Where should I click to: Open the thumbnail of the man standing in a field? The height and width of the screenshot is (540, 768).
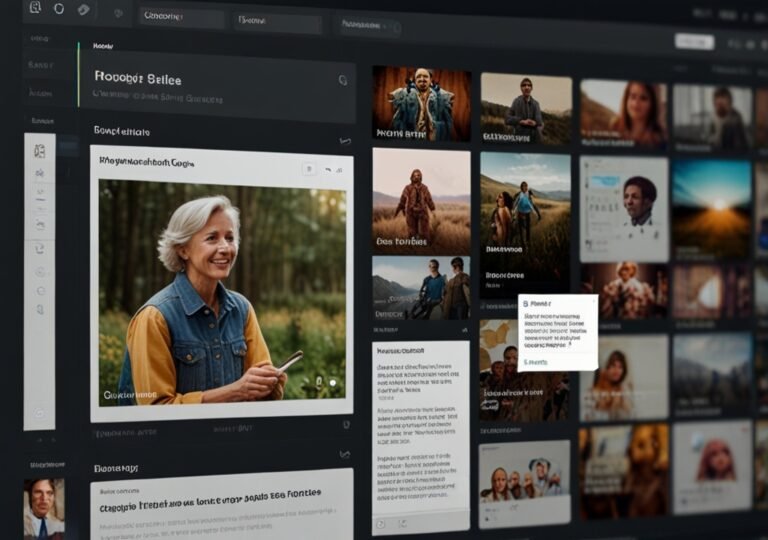526,109
